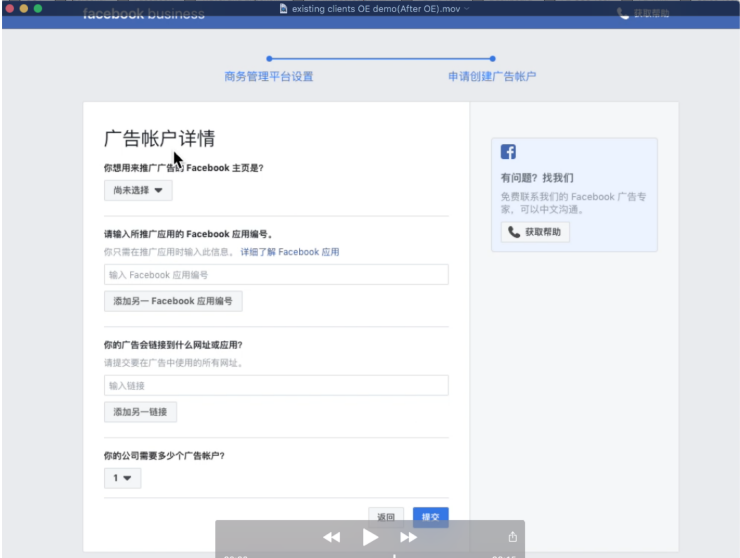The height and width of the screenshot is (558, 740).
Task: Click the yellow minimize window button
Action: tap(24, 8)
